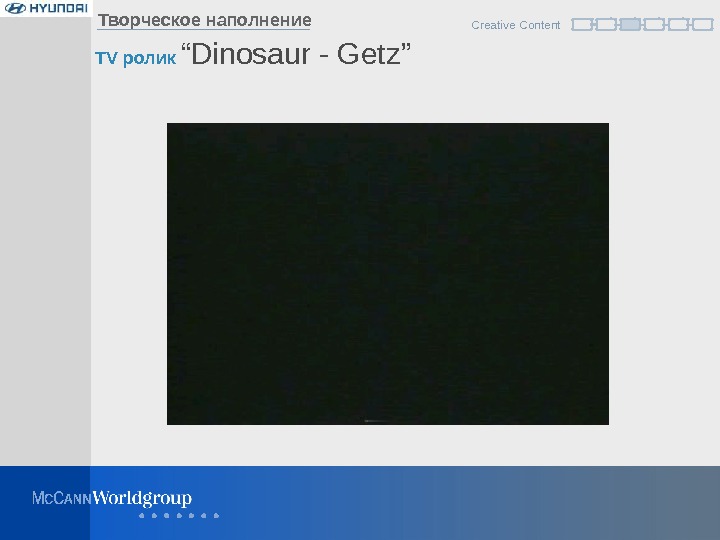This screenshot has height=540, width=720.
Task: Play the Dinosaur - Getz video
Action: (388, 274)
